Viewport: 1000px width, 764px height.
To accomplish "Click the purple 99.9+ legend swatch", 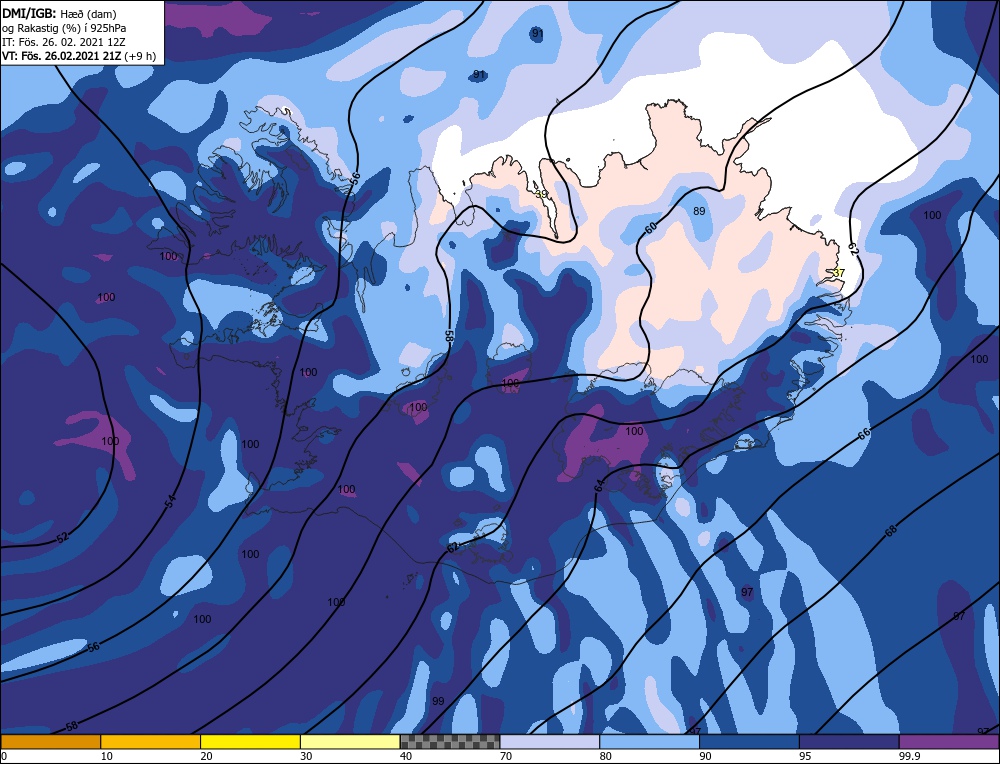I will (x=949, y=741).
